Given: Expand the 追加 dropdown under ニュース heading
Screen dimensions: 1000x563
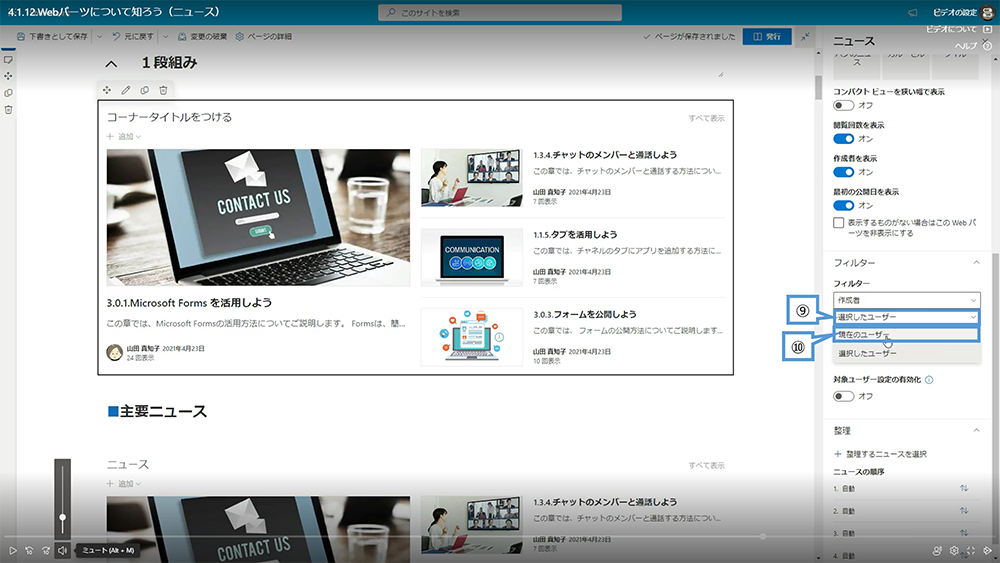Looking at the screenshot, I should click(124, 484).
